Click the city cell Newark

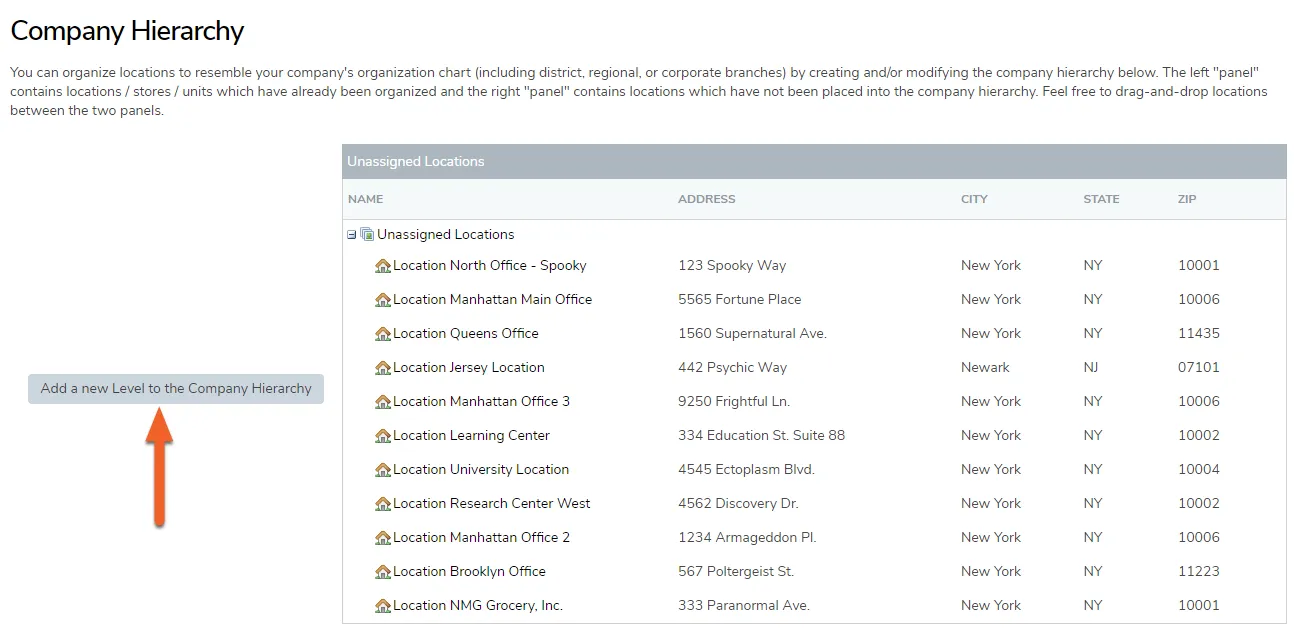[986, 368]
